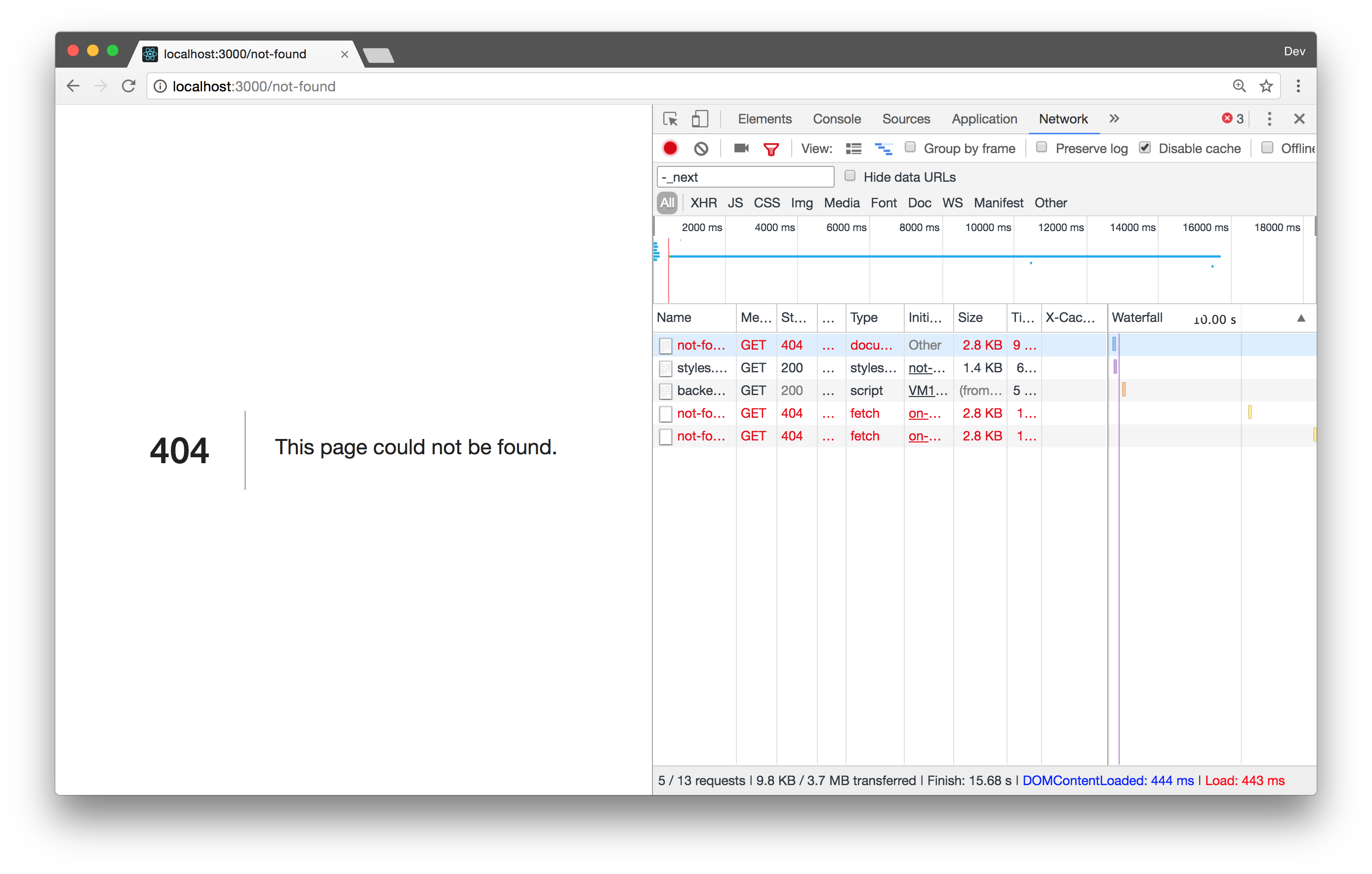Toggle the overview waterfall view icon

tap(883, 149)
